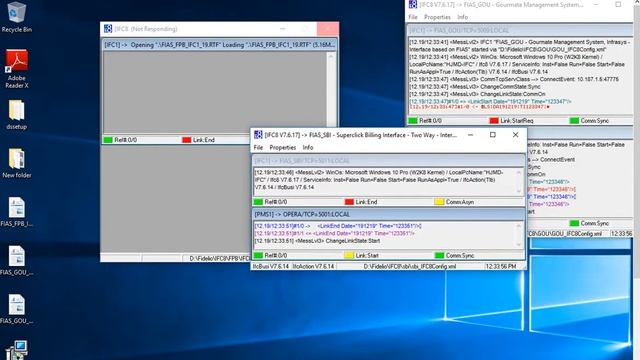Click ChangeLinkState:CommOn log line in GOU window

[x=478, y=94]
